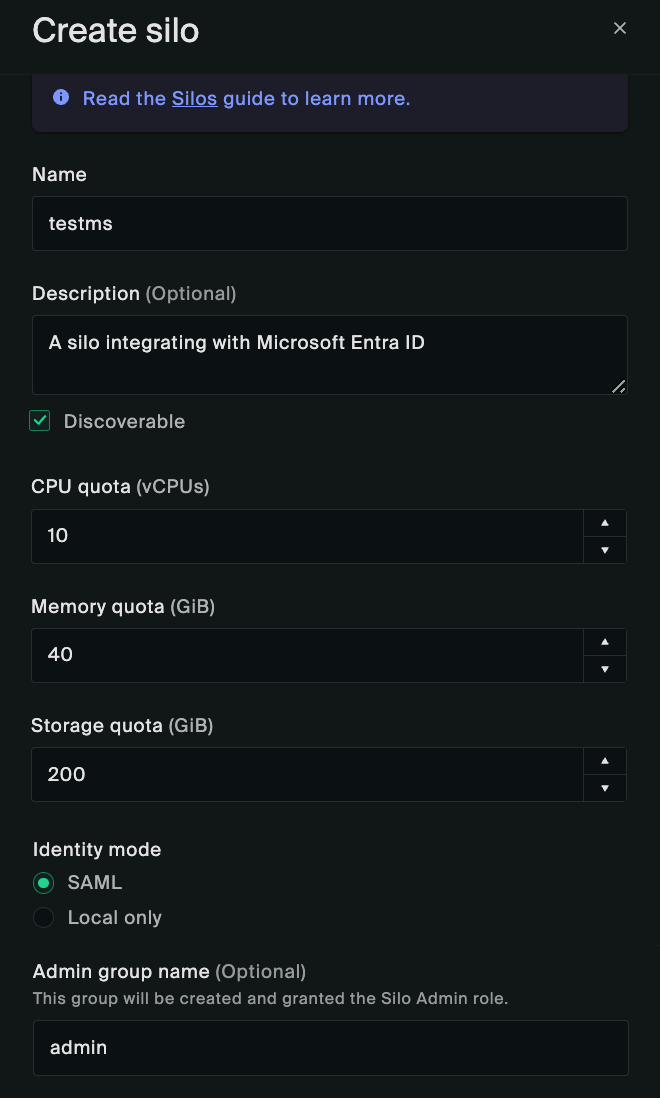Click the Discoverable label text

point(124,421)
